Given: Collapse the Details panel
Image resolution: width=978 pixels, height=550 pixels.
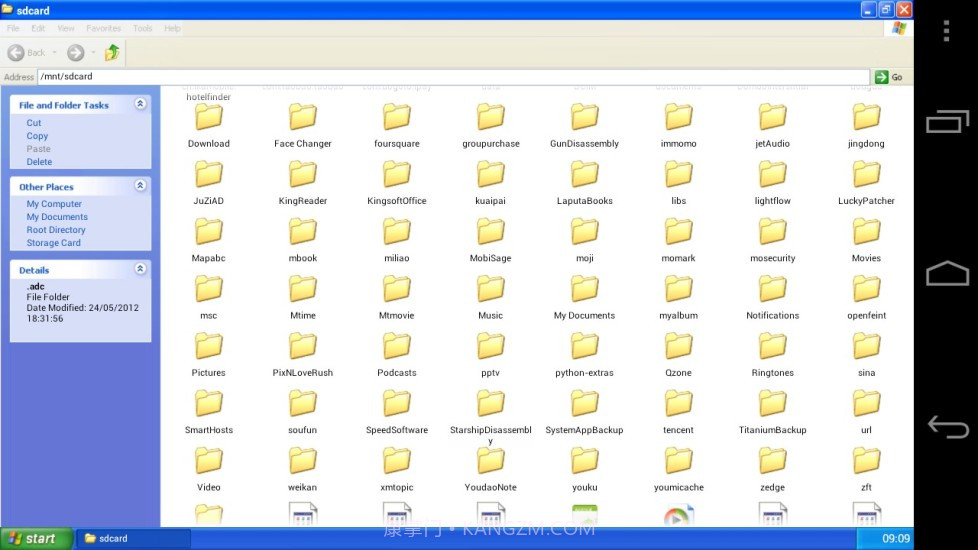Looking at the screenshot, I should (x=140, y=269).
